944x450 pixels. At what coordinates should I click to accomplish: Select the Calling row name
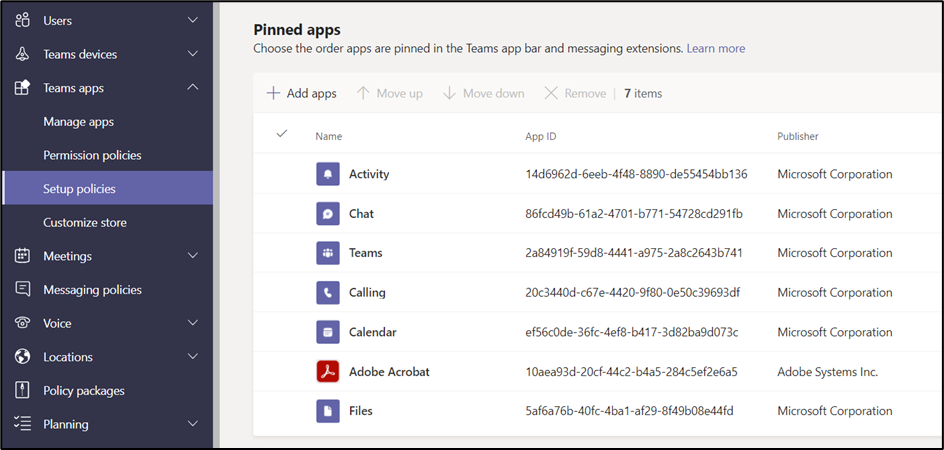click(367, 293)
